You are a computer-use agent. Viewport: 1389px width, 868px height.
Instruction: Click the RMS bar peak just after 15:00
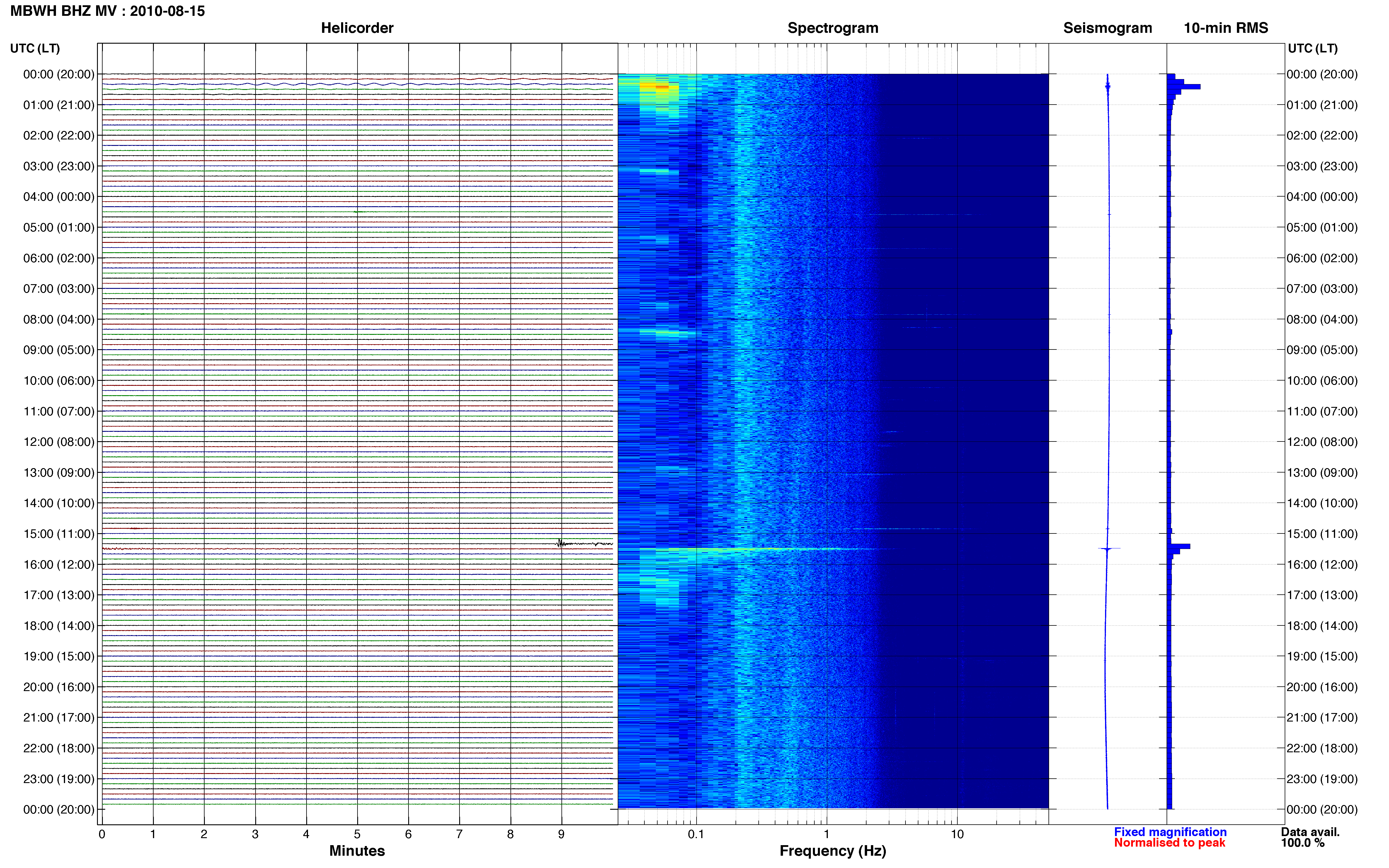(x=1178, y=546)
